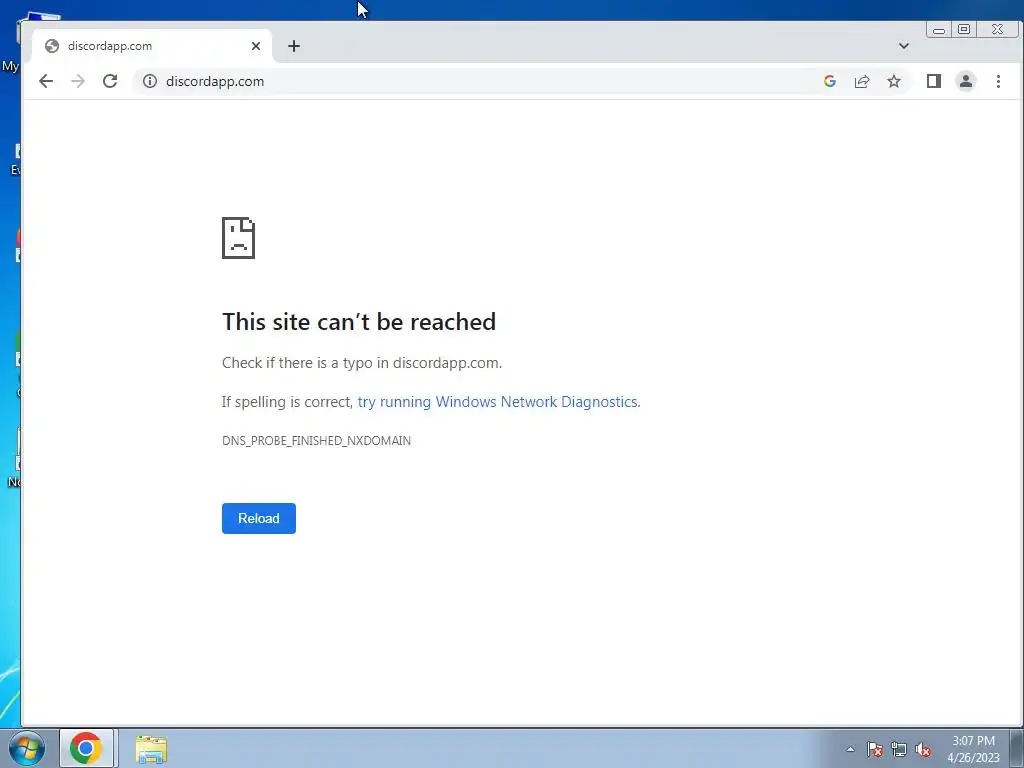Click the forward navigation arrow

pos(78,81)
